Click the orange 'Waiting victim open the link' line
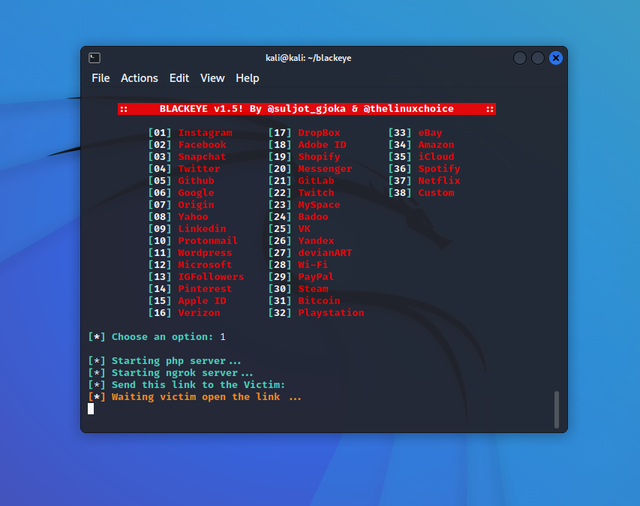The height and width of the screenshot is (506, 640). 195,397
